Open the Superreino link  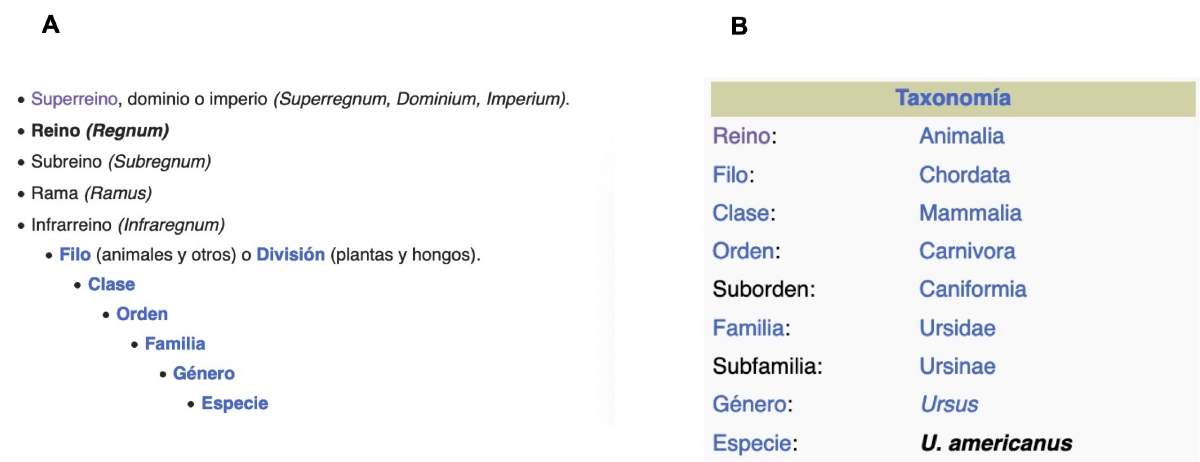[x=76, y=100]
